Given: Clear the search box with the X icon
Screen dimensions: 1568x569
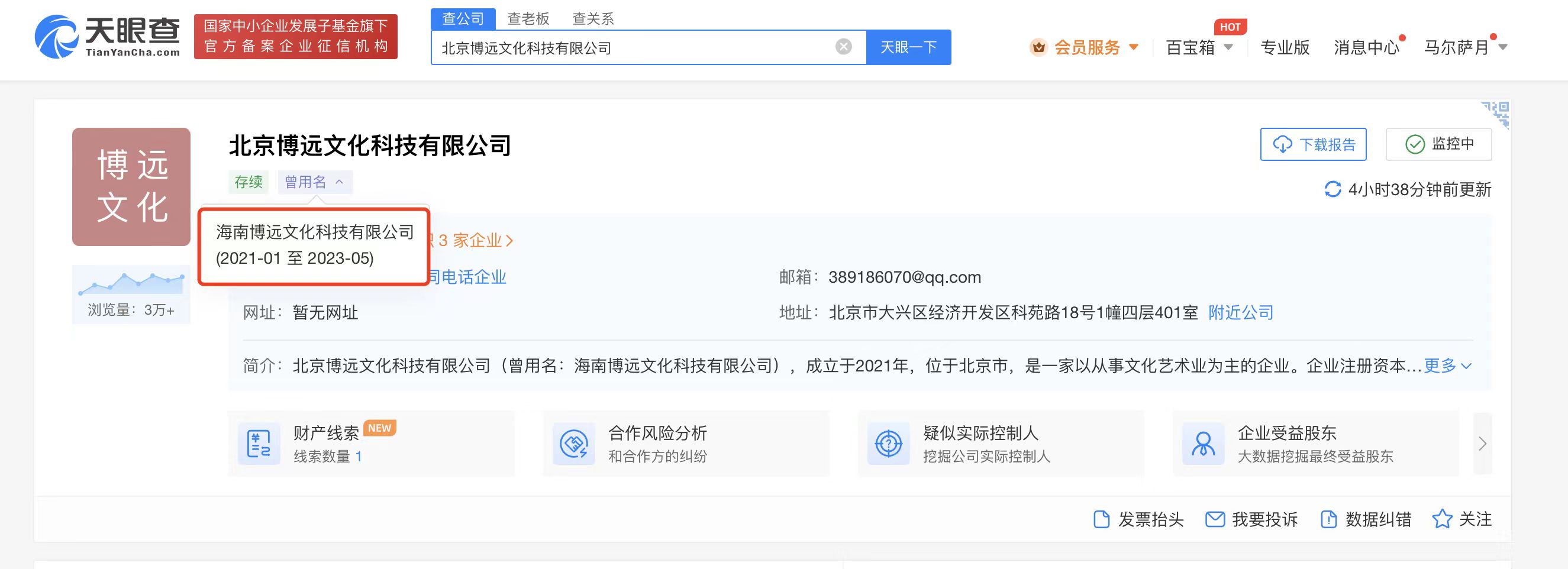Looking at the screenshot, I should tap(844, 47).
